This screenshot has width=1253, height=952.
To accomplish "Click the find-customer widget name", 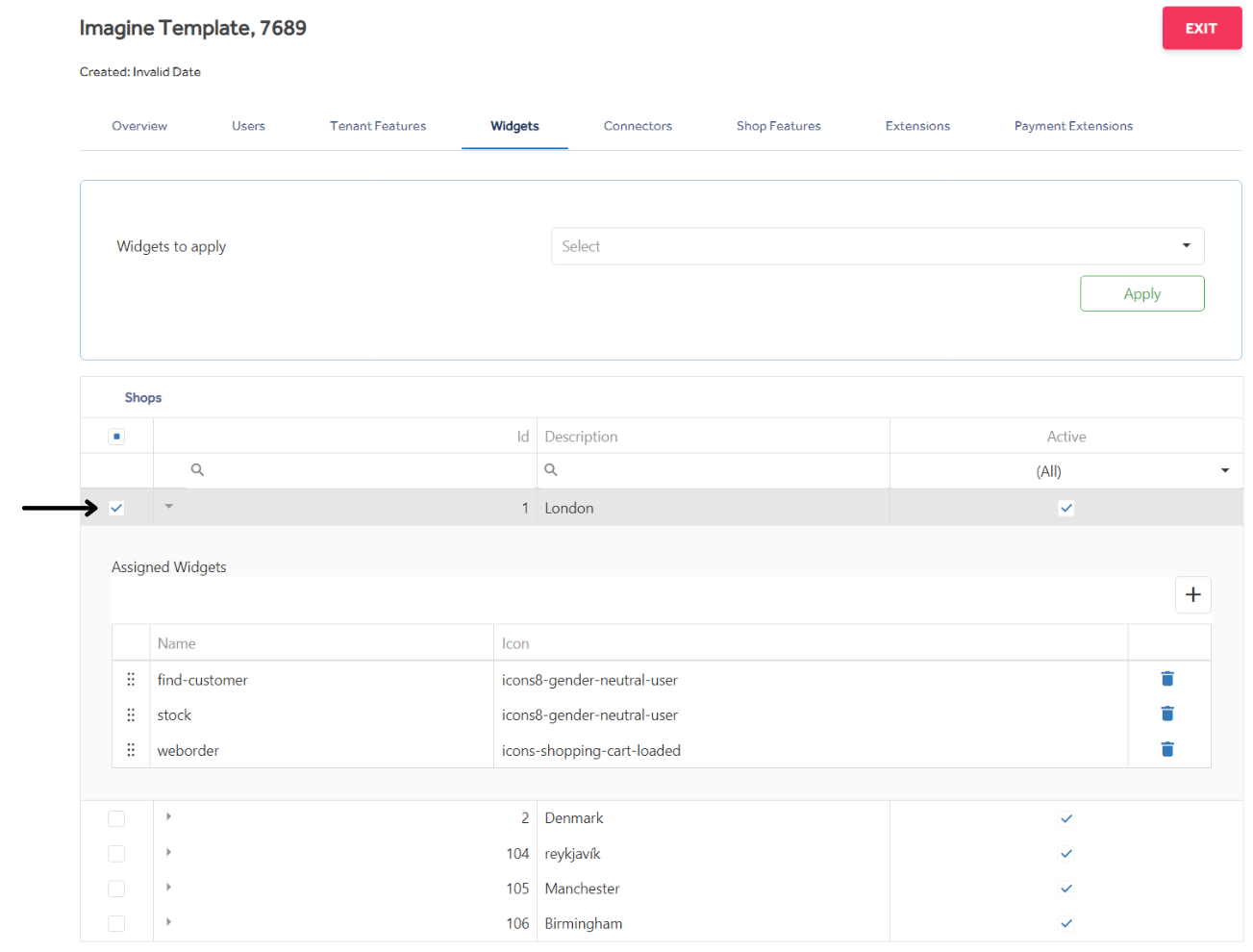I will (203, 680).
